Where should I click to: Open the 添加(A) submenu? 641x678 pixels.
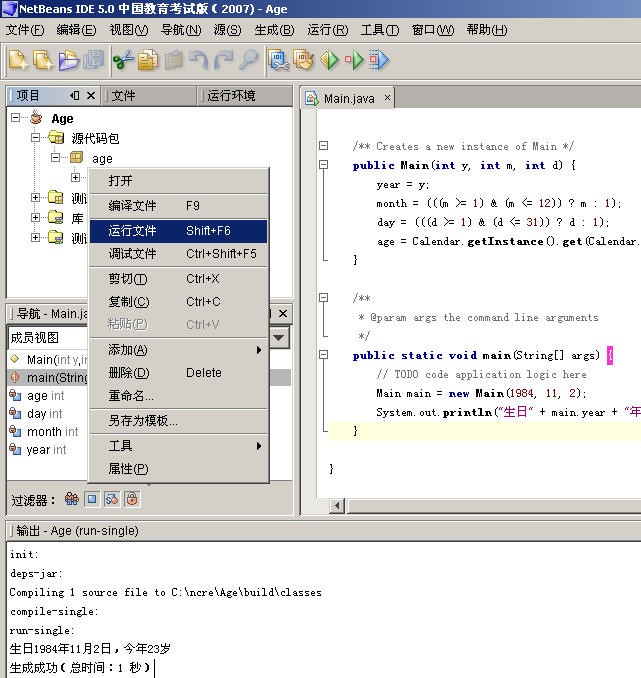click(x=179, y=349)
